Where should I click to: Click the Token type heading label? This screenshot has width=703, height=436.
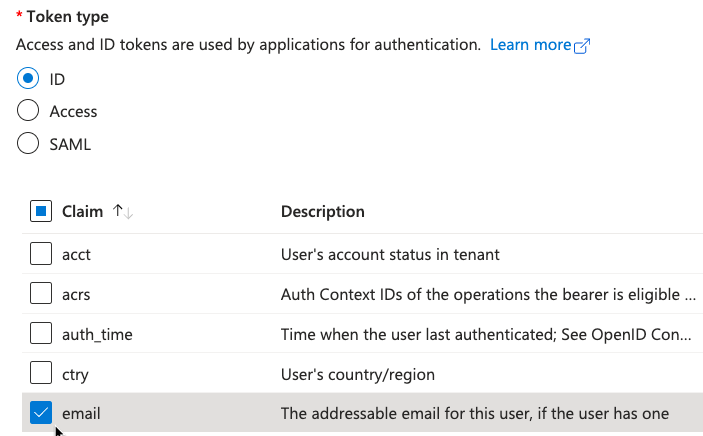pyautogui.click(x=68, y=17)
